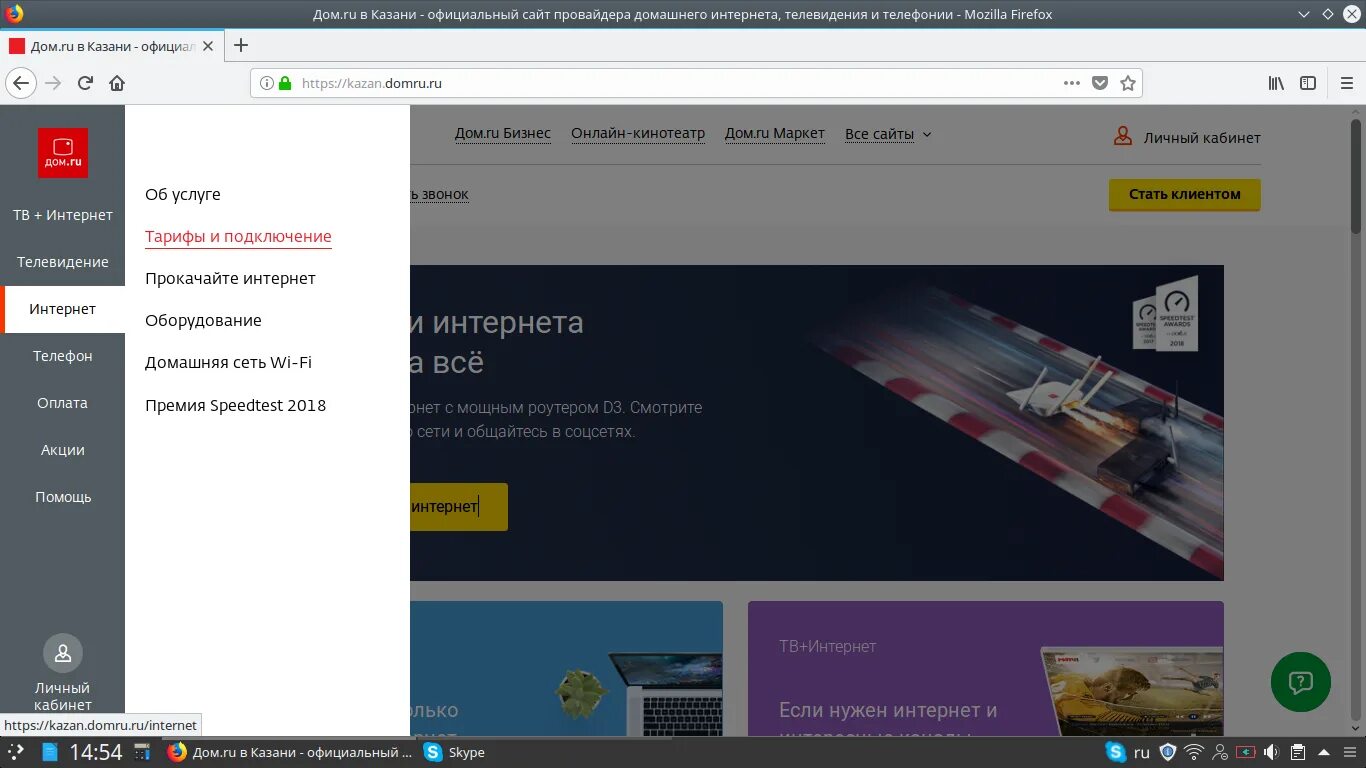The width and height of the screenshot is (1366, 768).
Task: Go back with the browser back arrow
Action: (21, 83)
